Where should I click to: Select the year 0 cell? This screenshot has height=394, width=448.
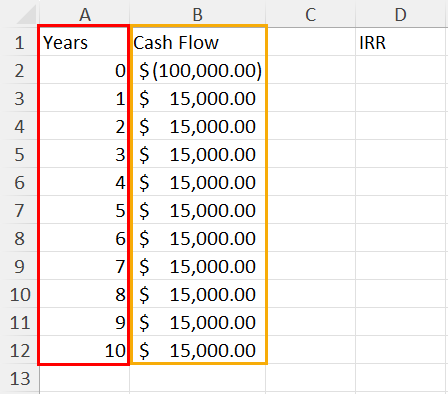[84, 70]
